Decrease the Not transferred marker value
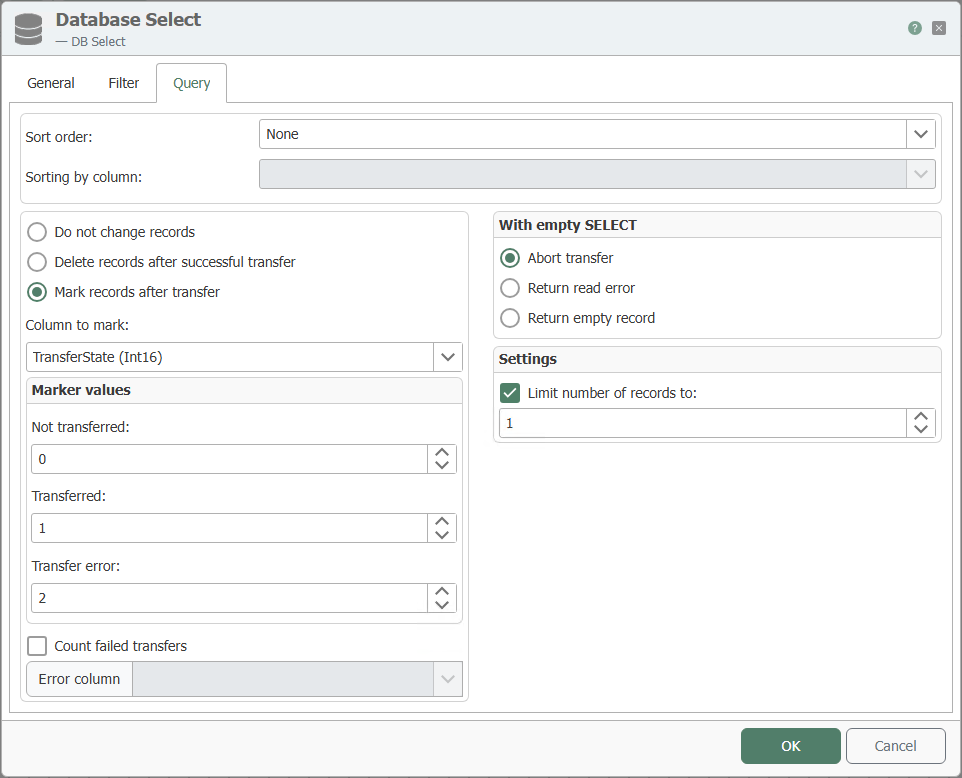Viewport: 962px width, 778px height. (442, 466)
